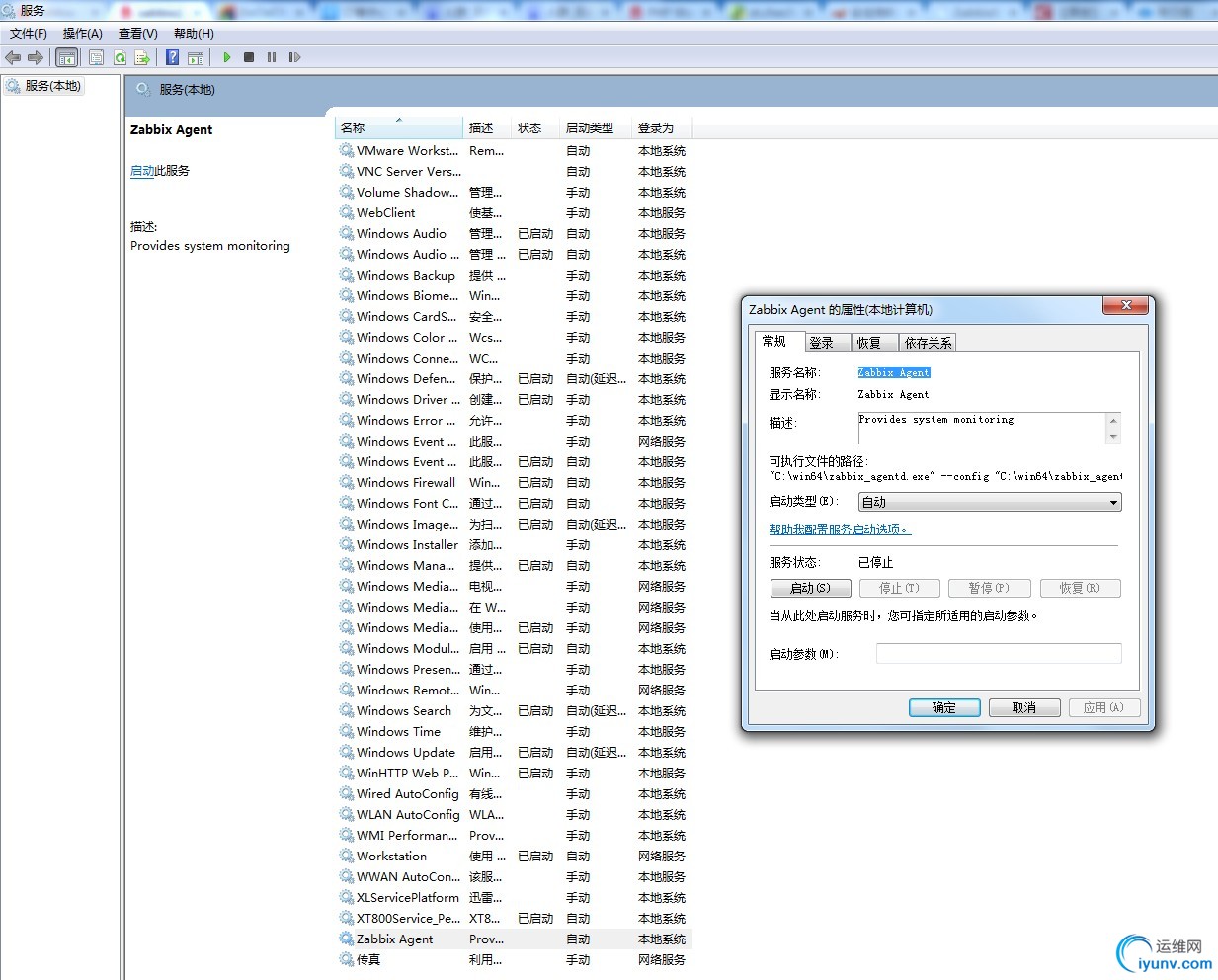
Task: Sort by the 状态 column header
Action: pos(536,127)
